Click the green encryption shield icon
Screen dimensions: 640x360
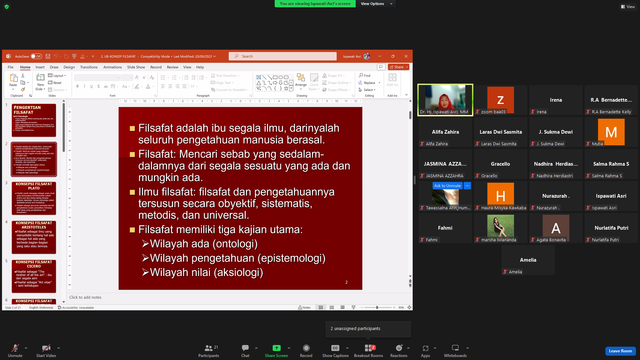pyautogui.click(x=7, y=7)
